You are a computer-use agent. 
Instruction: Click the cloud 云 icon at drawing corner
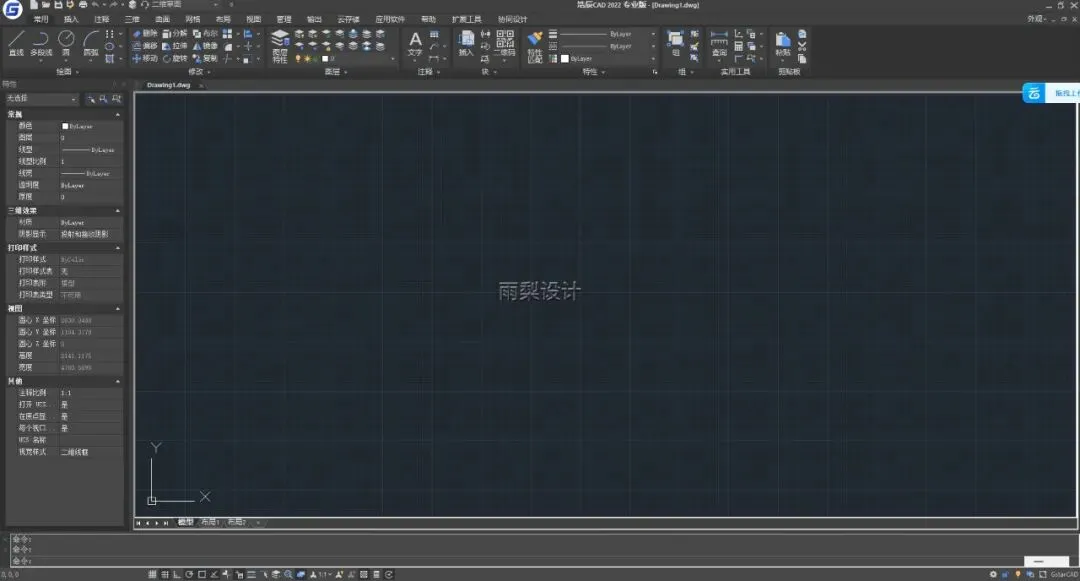tap(1034, 93)
